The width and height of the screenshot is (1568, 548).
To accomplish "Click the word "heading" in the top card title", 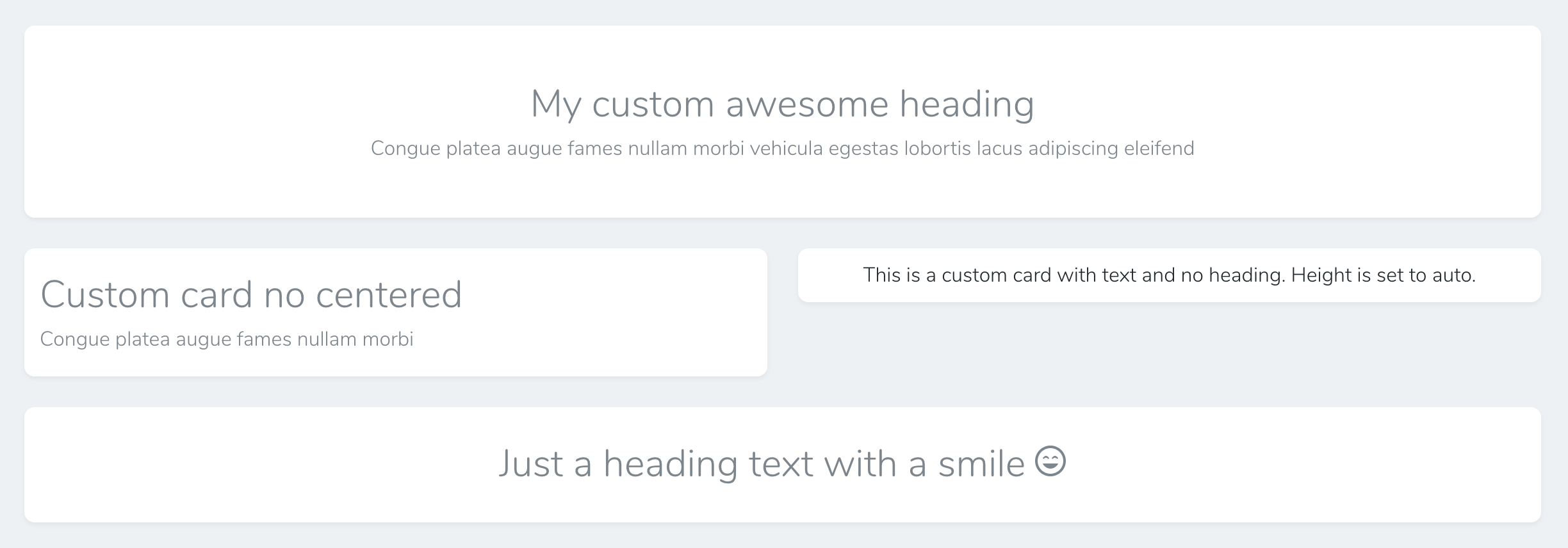I will pos(967,104).
